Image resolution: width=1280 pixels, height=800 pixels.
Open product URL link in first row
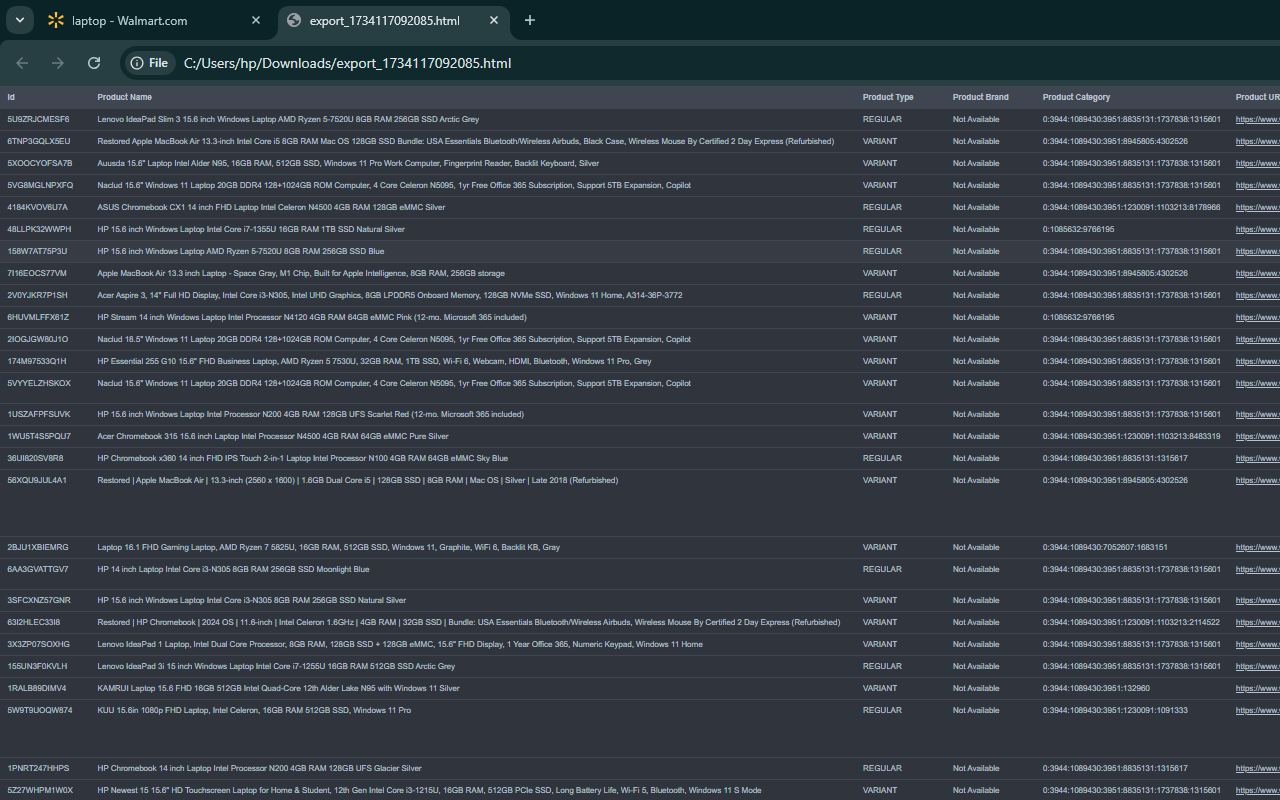coord(1257,119)
